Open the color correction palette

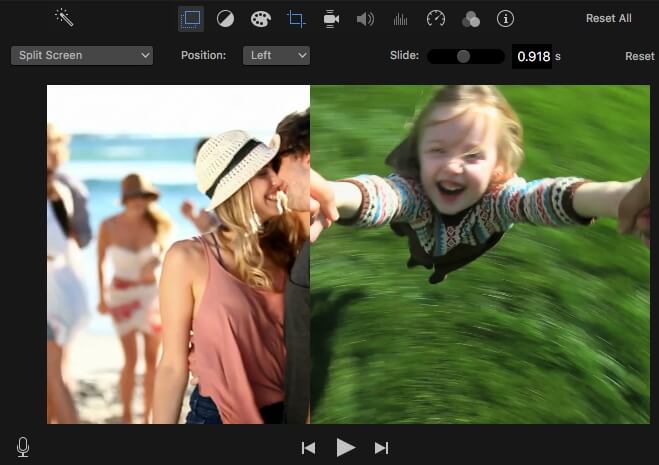(x=260, y=18)
